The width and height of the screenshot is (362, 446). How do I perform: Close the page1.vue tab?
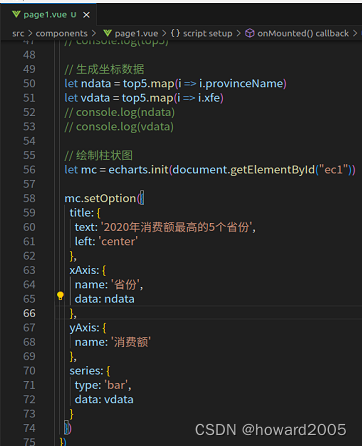coord(86,15)
